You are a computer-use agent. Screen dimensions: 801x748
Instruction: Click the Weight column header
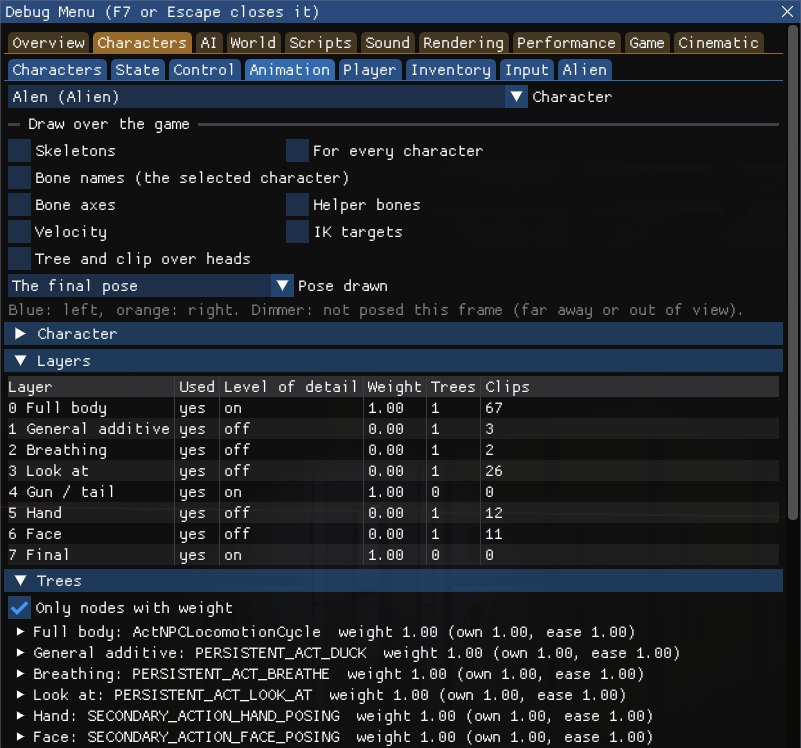[x=394, y=387]
